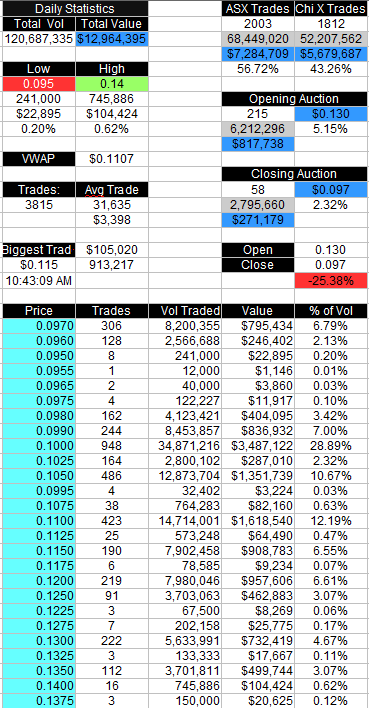Select the Chi X Trades header cell

point(331,9)
